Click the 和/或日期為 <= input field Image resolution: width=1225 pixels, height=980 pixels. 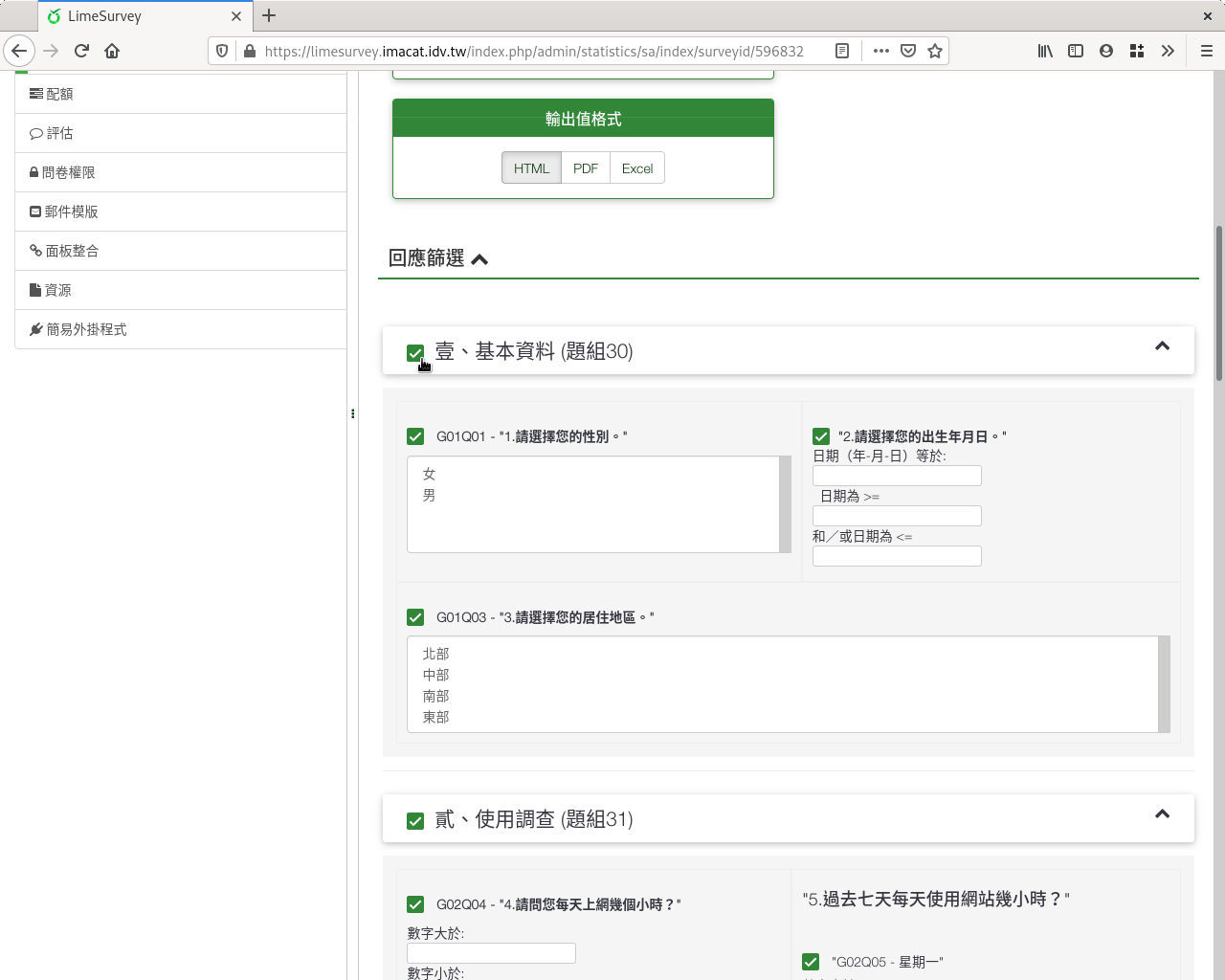coord(897,556)
